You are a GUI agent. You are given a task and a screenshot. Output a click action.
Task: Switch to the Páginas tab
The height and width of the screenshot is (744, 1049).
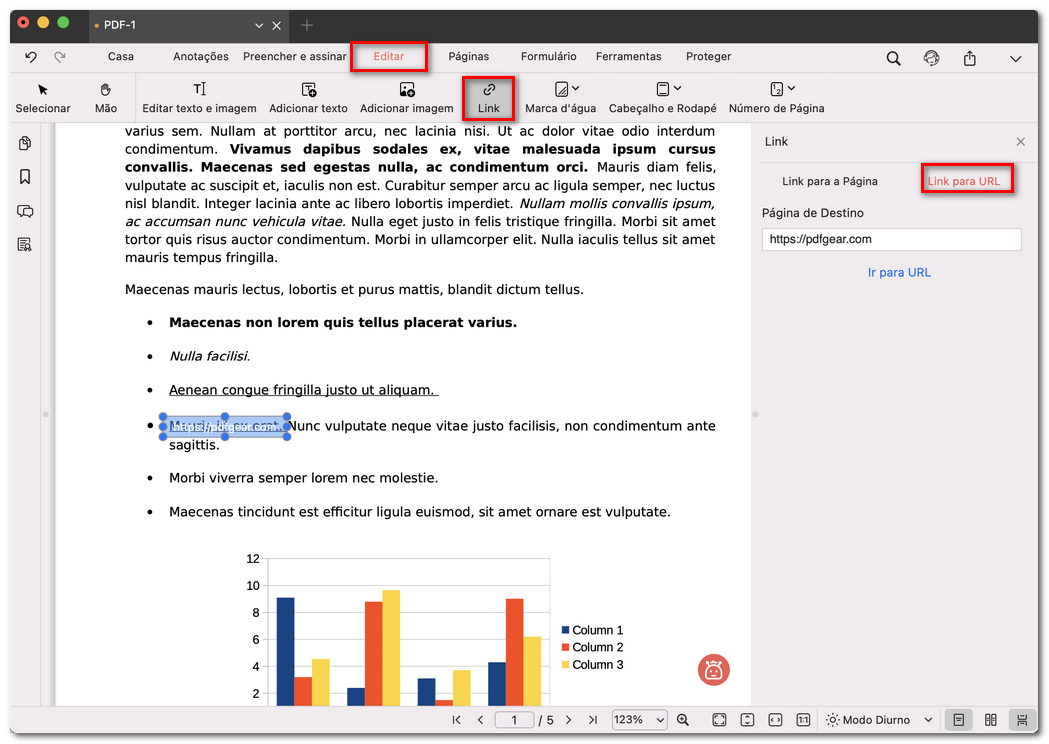pyautogui.click(x=468, y=57)
